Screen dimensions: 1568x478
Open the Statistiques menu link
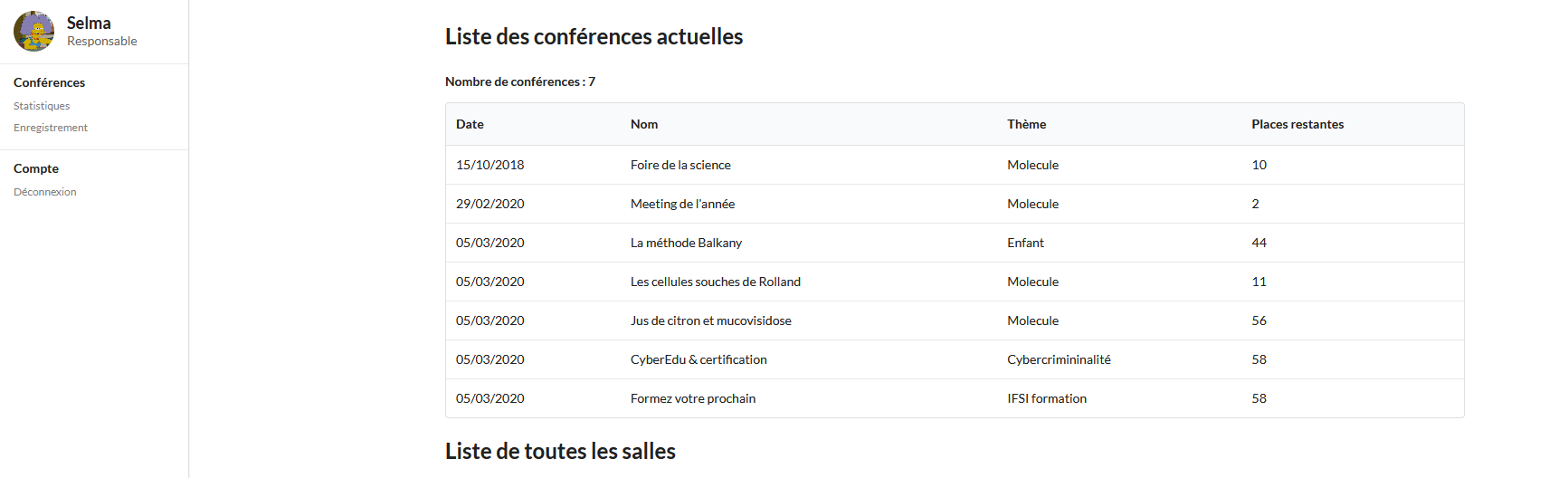[42, 106]
